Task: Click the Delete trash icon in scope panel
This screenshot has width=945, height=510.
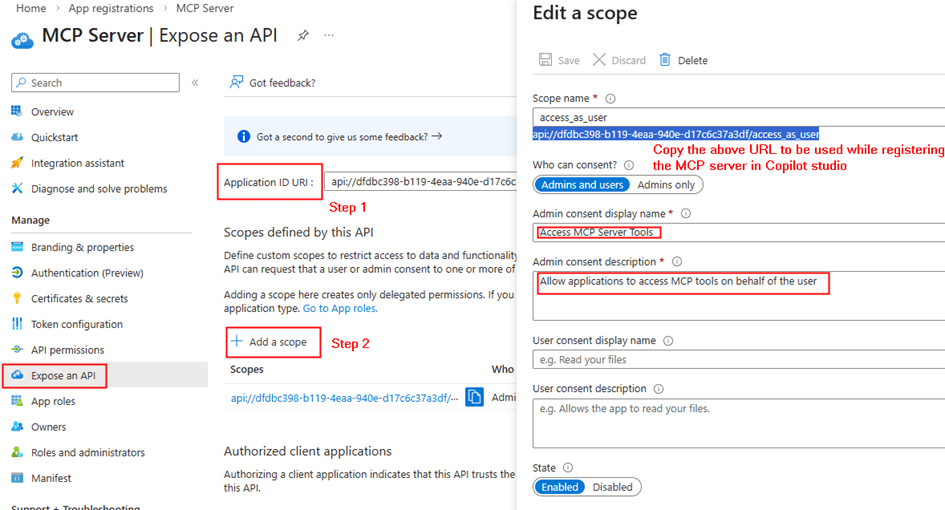Action: pos(665,60)
